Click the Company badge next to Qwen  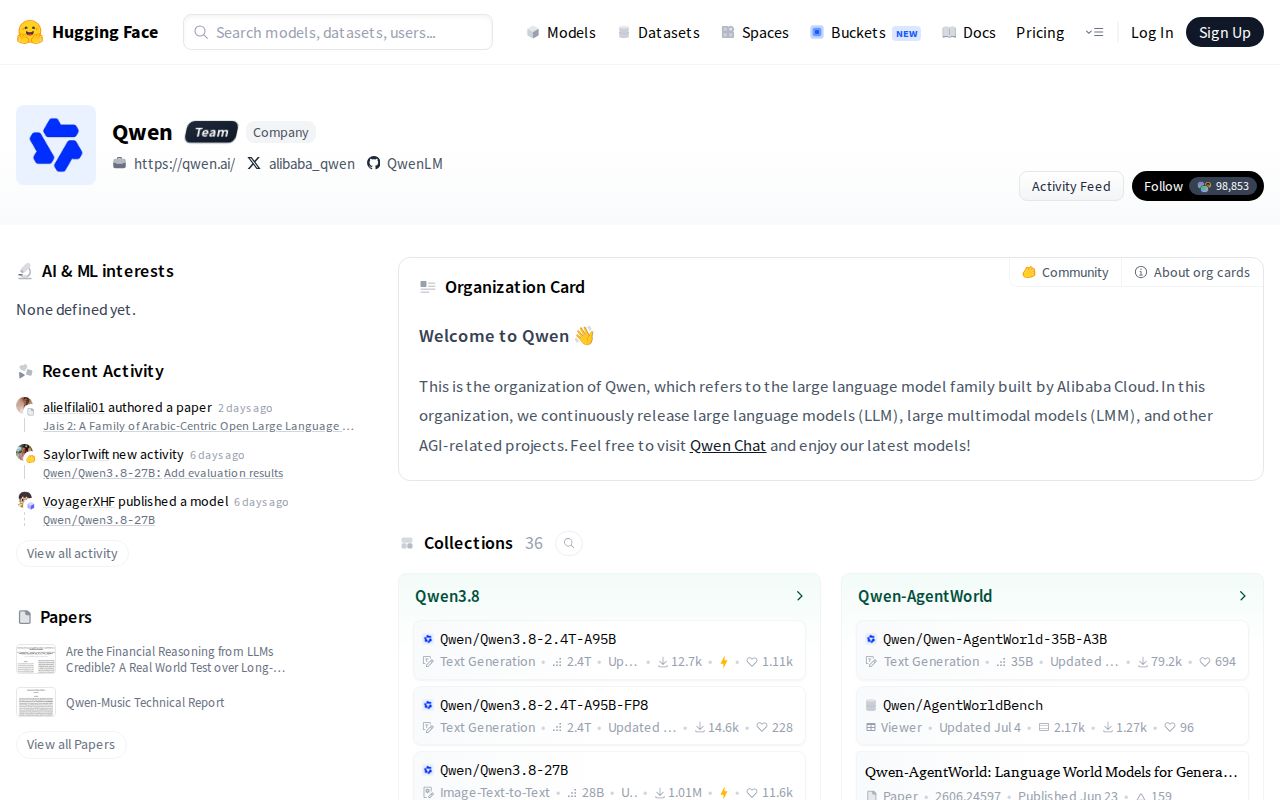281,132
